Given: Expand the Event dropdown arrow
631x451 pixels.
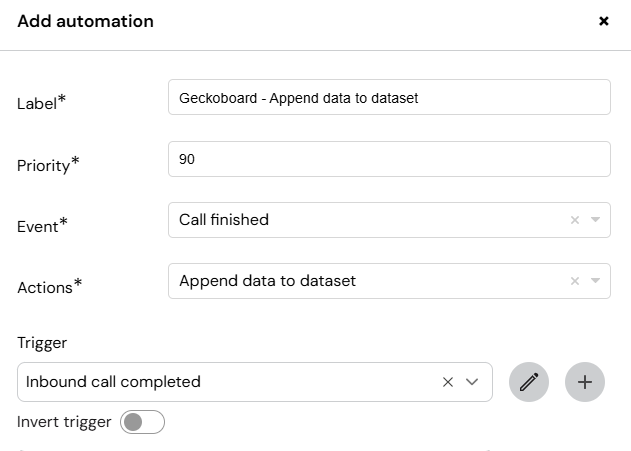Looking at the screenshot, I should coord(595,220).
